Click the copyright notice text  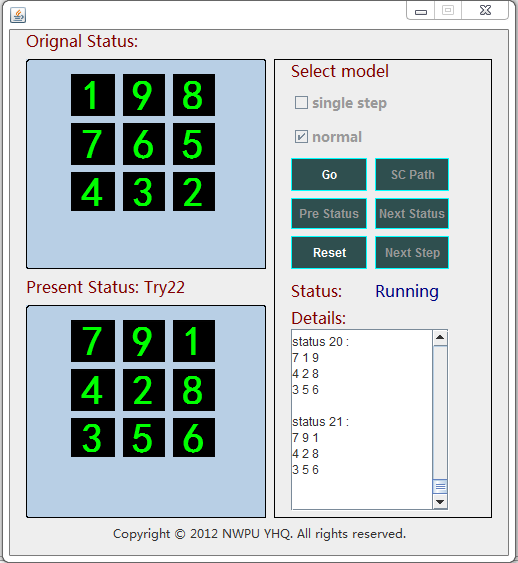click(260, 534)
